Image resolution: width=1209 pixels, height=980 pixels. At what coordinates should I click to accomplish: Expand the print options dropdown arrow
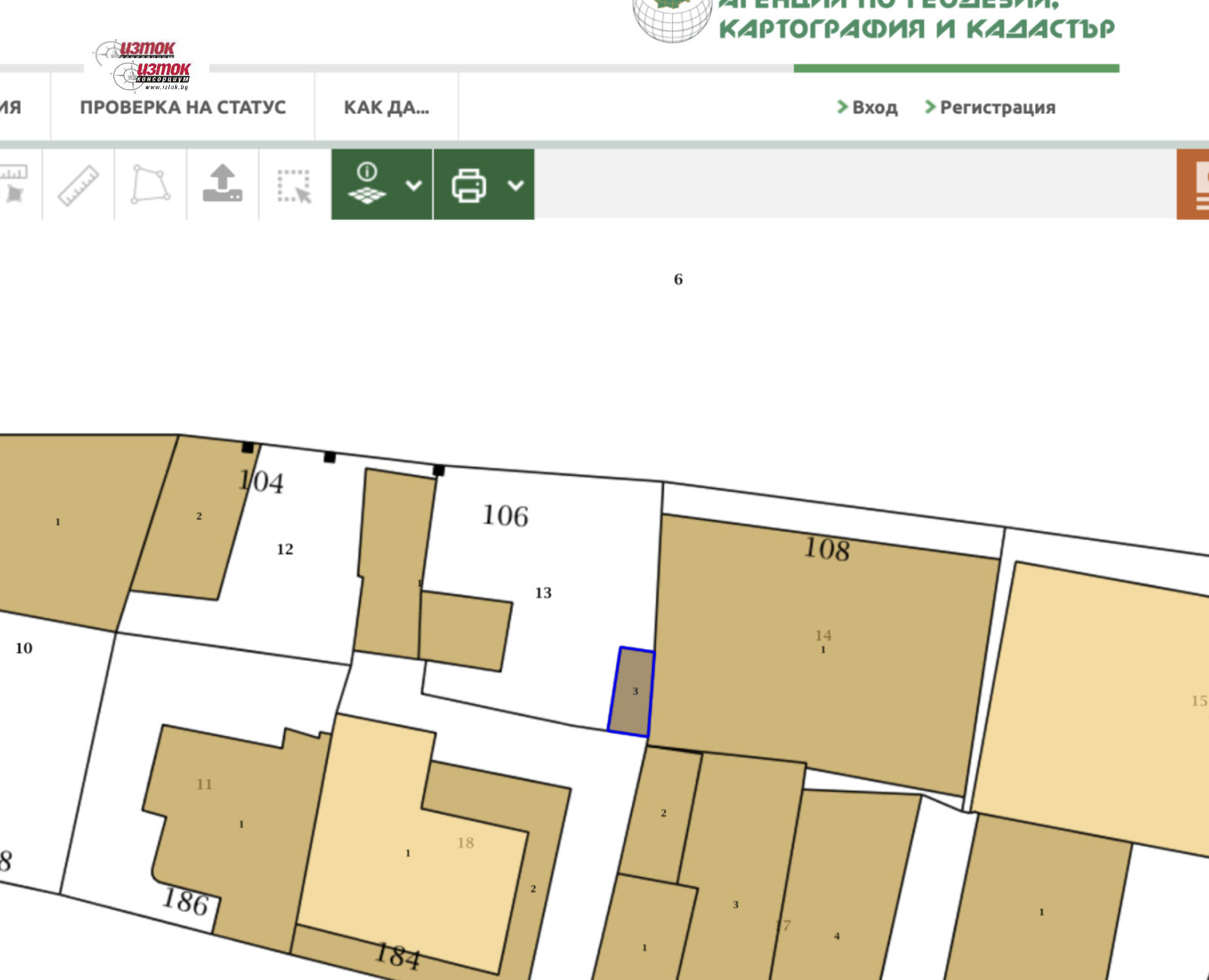(515, 185)
